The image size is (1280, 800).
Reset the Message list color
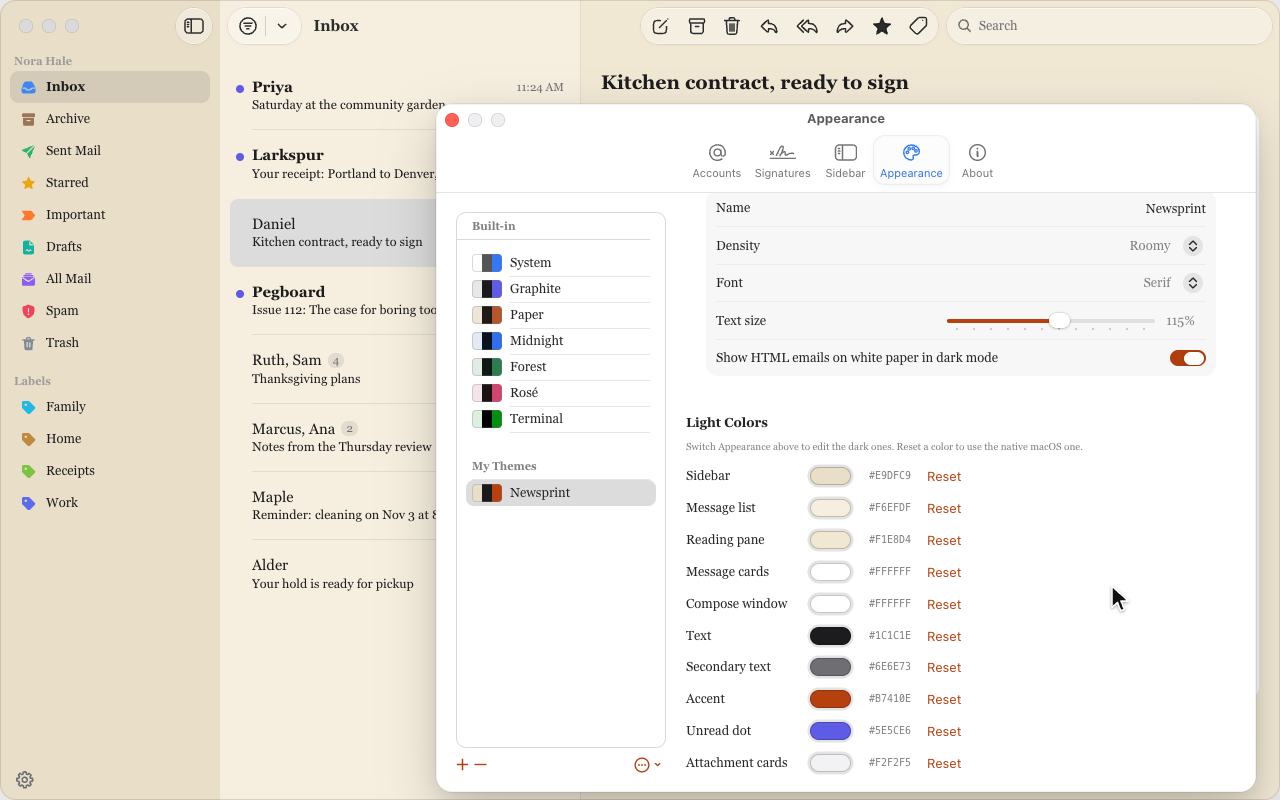(x=944, y=508)
